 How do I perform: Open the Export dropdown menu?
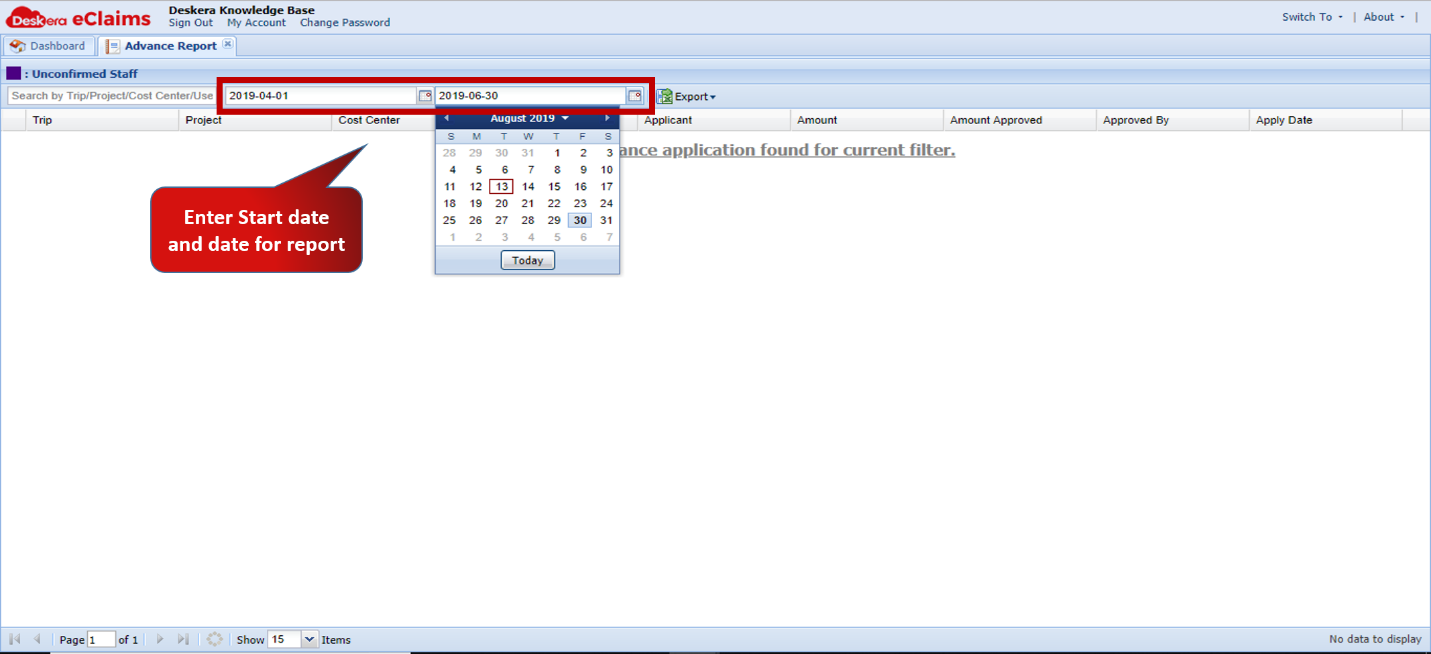click(x=695, y=97)
